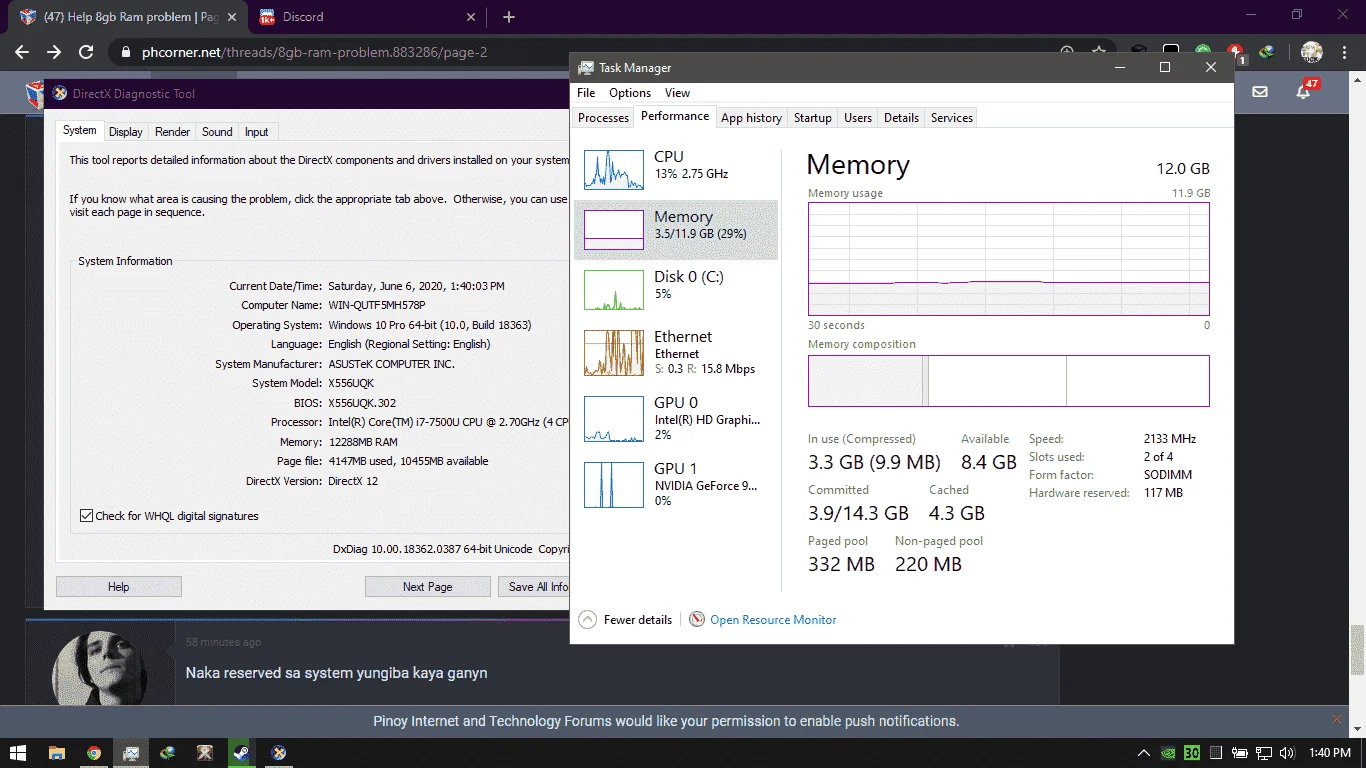Select the System tab in DirectX Diagnostic Tool

(80, 131)
